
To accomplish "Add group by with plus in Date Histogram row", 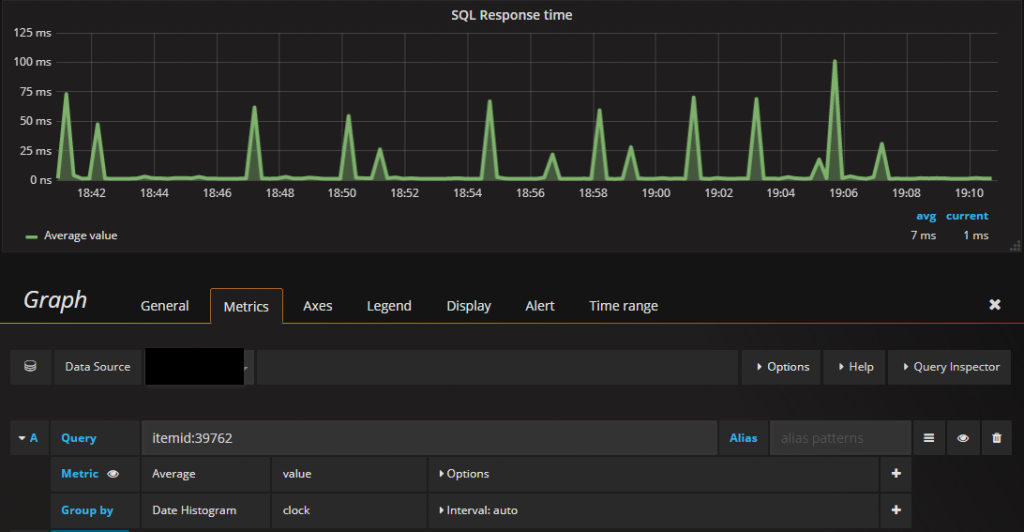I will coord(896,510).
